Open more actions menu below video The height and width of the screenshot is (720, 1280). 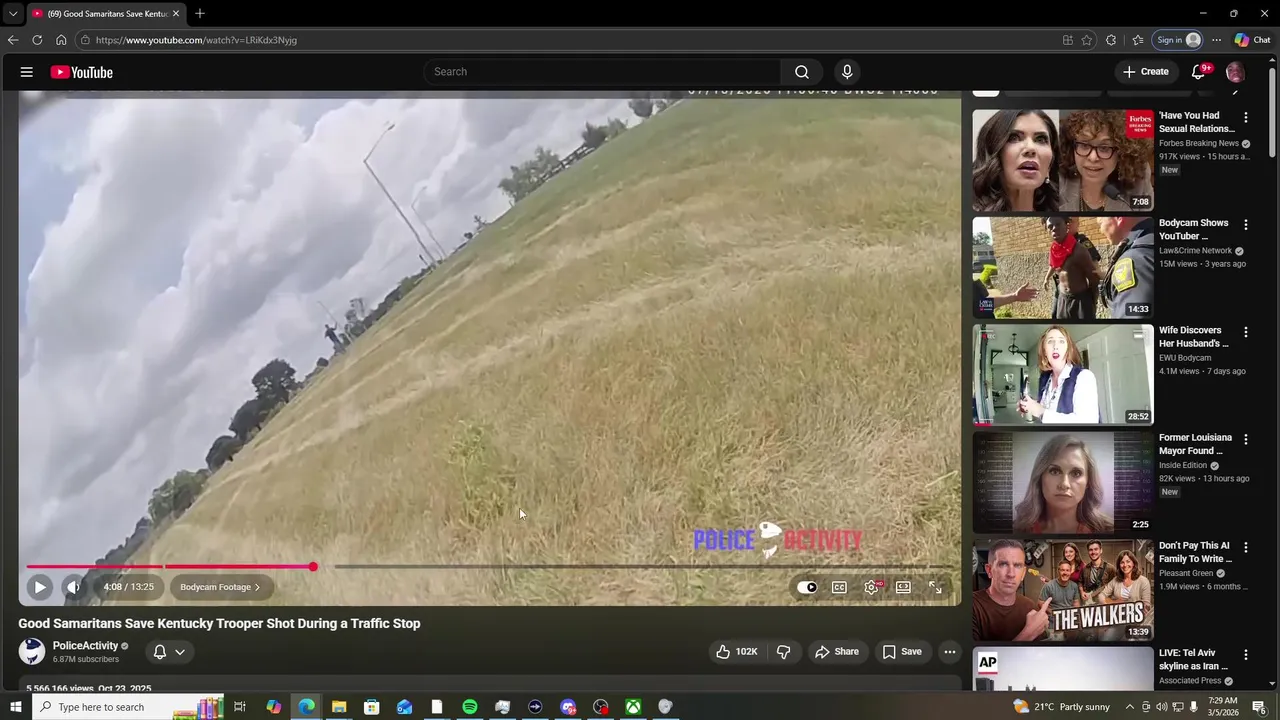950,652
